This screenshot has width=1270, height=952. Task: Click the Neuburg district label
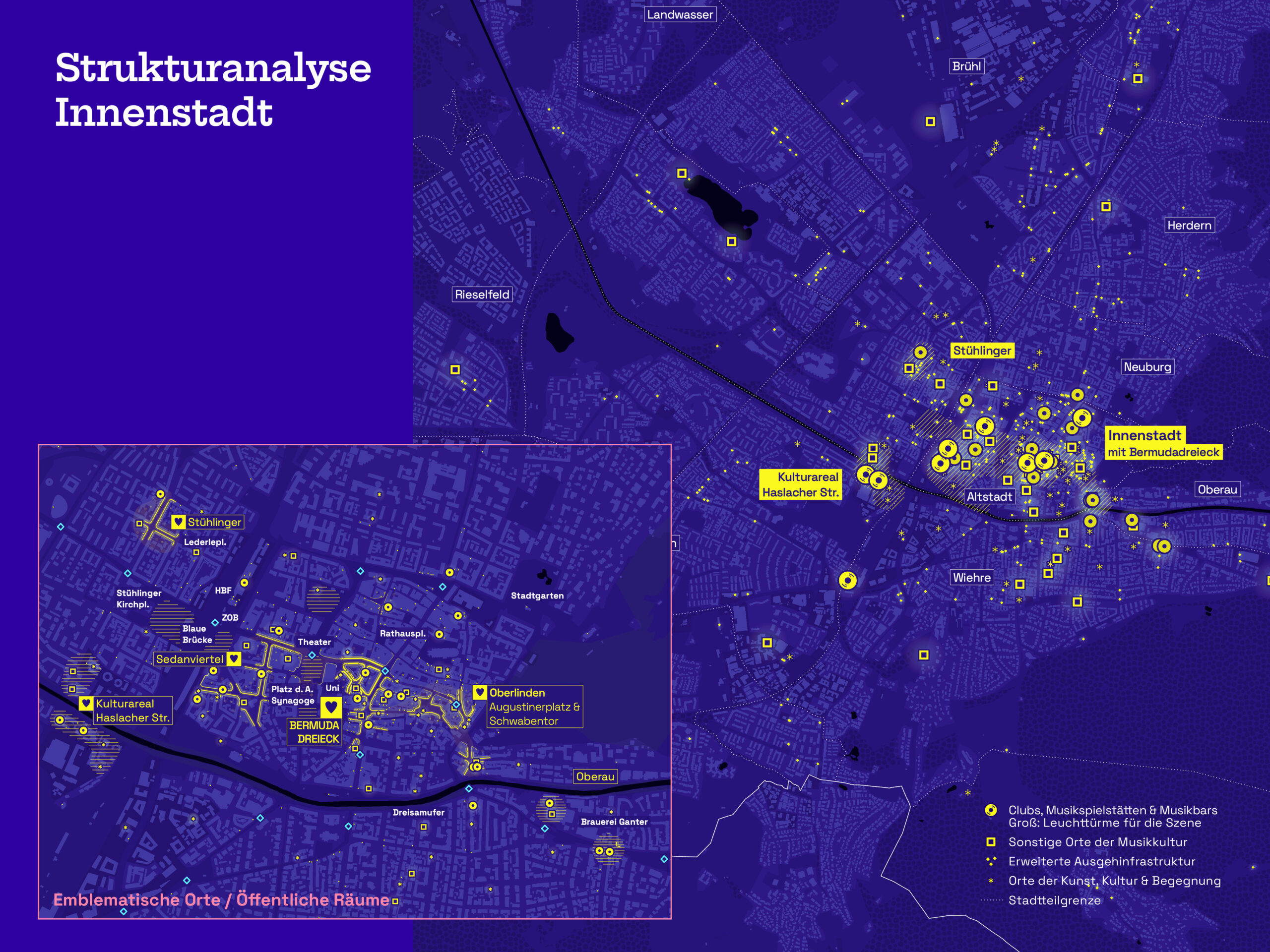coord(1147,367)
